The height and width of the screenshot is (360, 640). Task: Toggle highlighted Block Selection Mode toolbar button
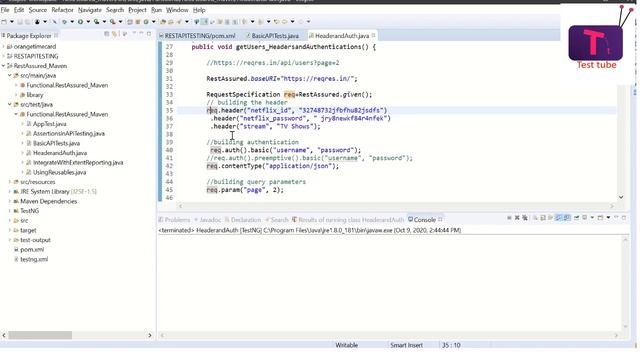204,22
